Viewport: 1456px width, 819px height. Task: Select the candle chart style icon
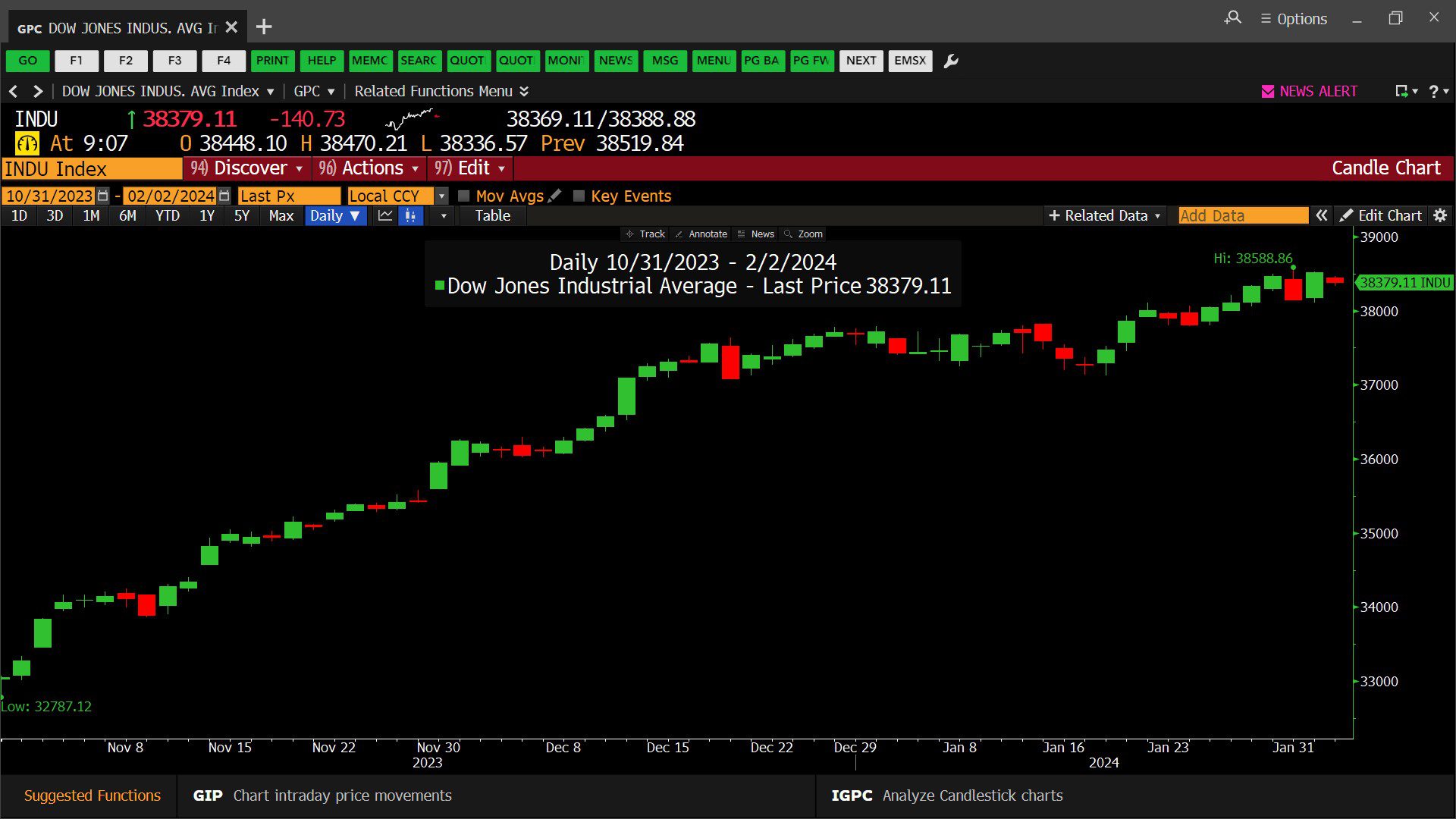tap(410, 215)
